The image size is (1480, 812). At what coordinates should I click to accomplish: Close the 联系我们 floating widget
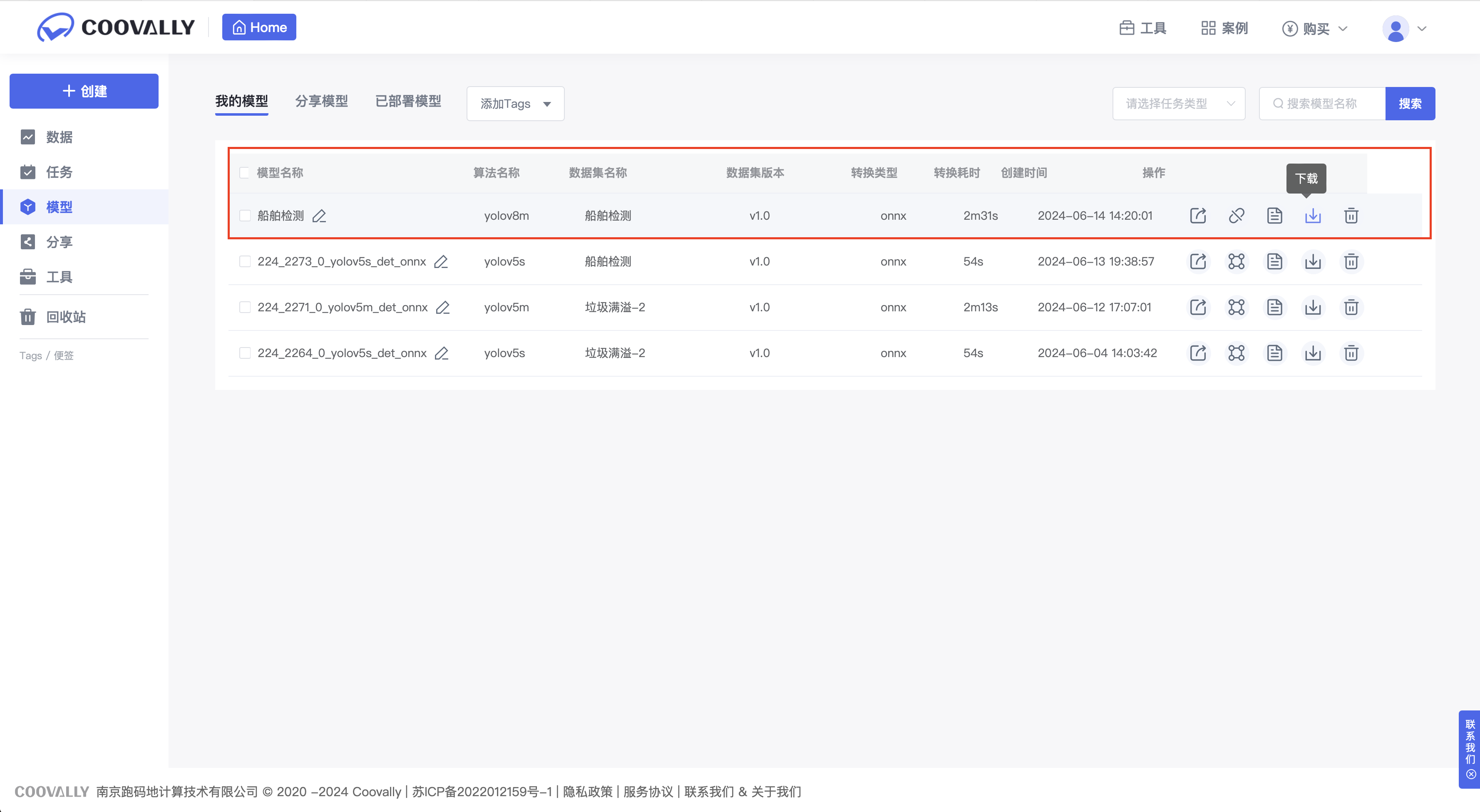1471,774
